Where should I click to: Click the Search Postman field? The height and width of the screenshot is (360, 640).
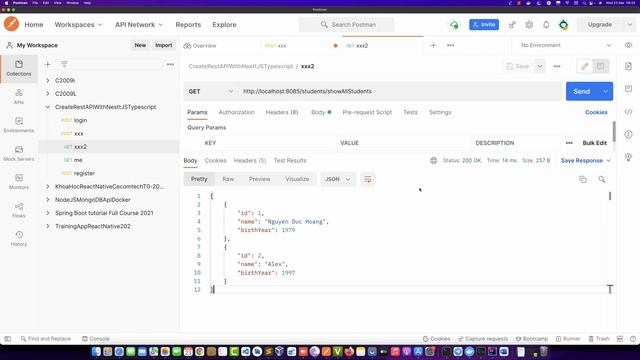coord(347,24)
